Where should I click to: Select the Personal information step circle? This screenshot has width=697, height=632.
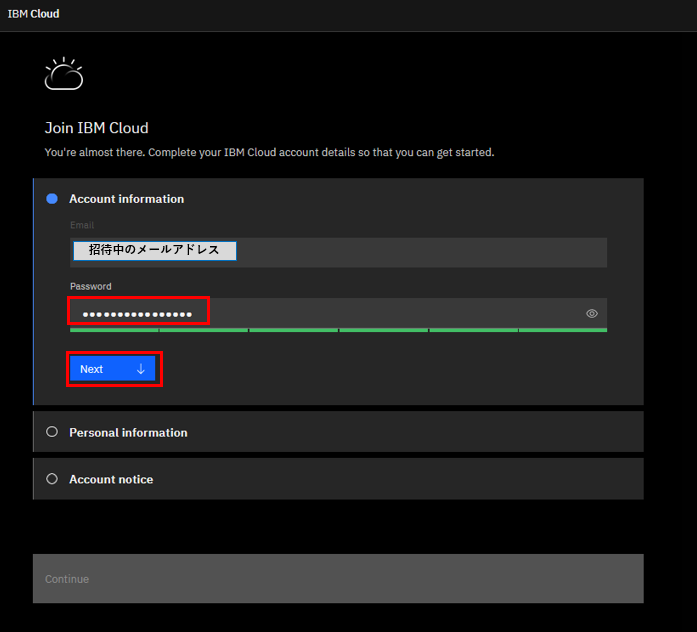click(52, 432)
